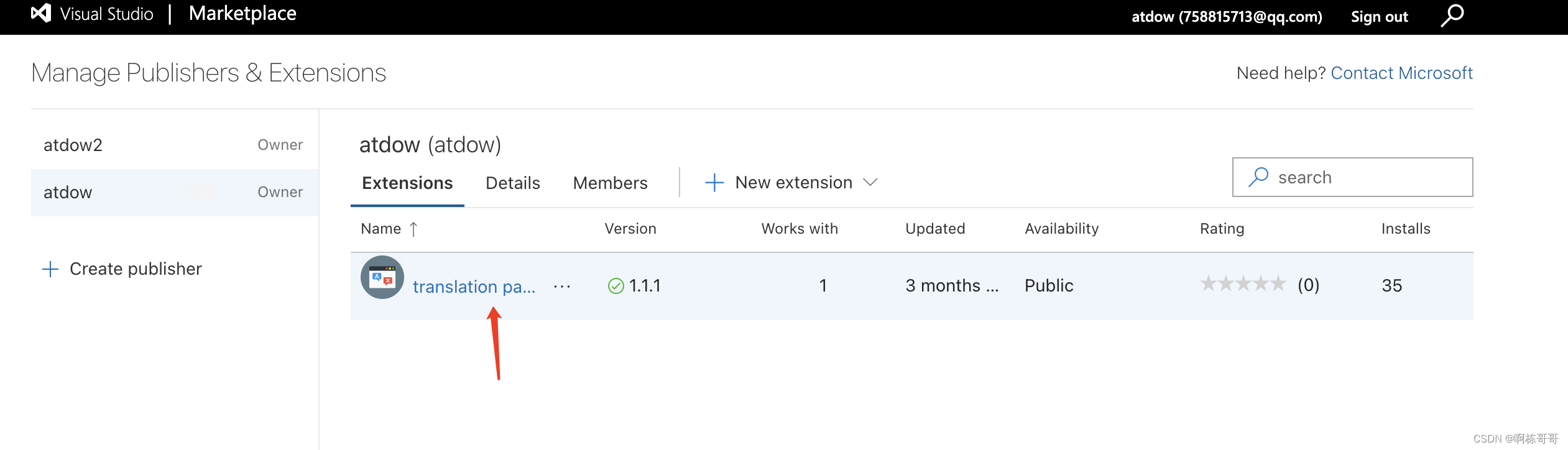This screenshot has height=450, width=1568.
Task: Click the 3 months ... updated cell
Action: [952, 286]
